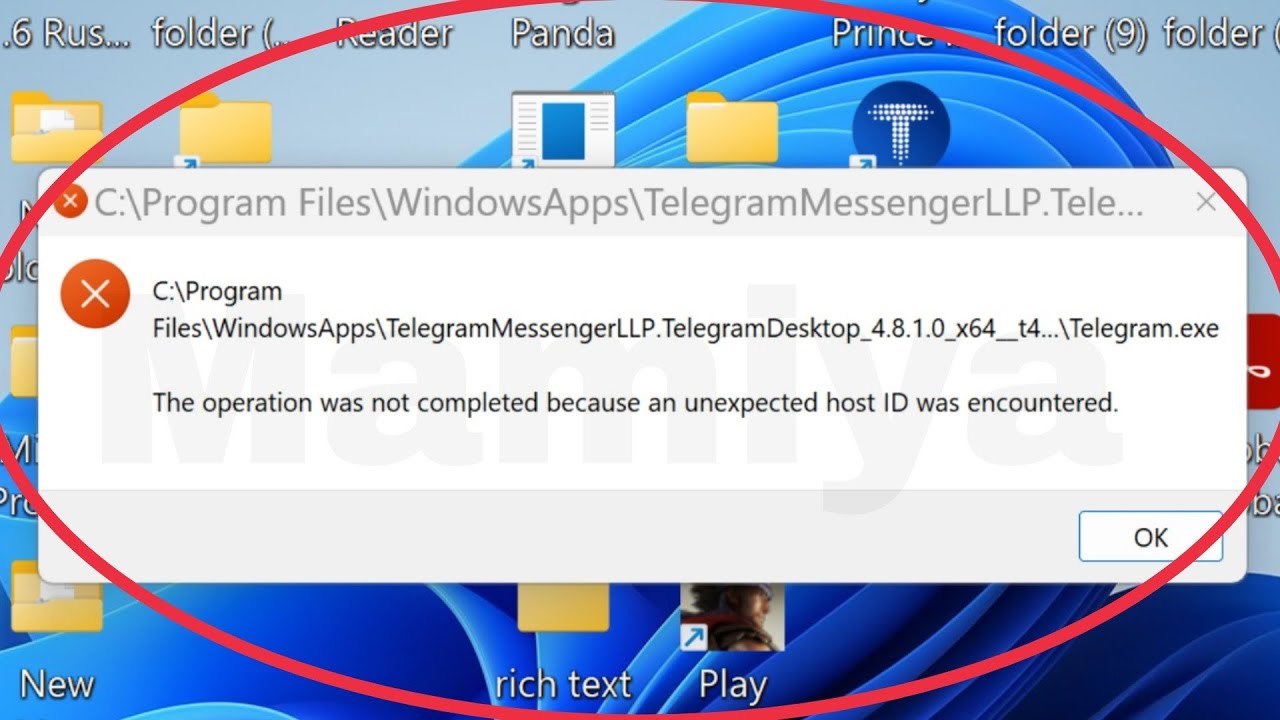Click the small error icon in title bar
Screen dimensions: 1280x720
pyautogui.click(x=70, y=203)
